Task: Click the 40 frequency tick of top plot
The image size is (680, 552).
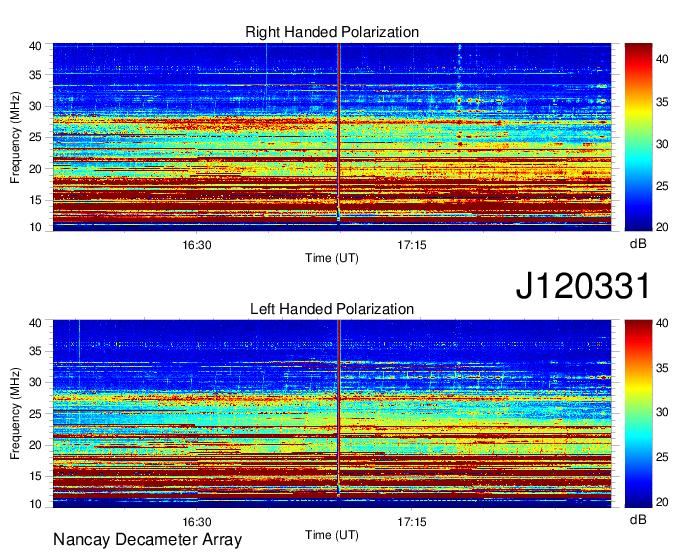Action: (36, 46)
